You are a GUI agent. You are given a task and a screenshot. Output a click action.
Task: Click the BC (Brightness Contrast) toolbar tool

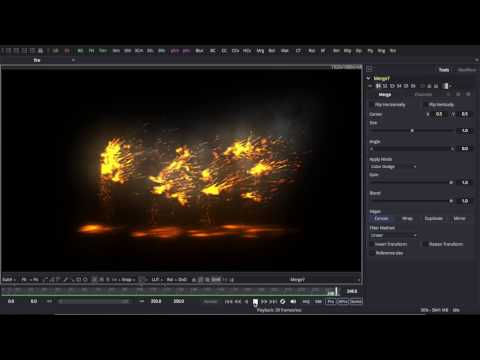(213, 51)
